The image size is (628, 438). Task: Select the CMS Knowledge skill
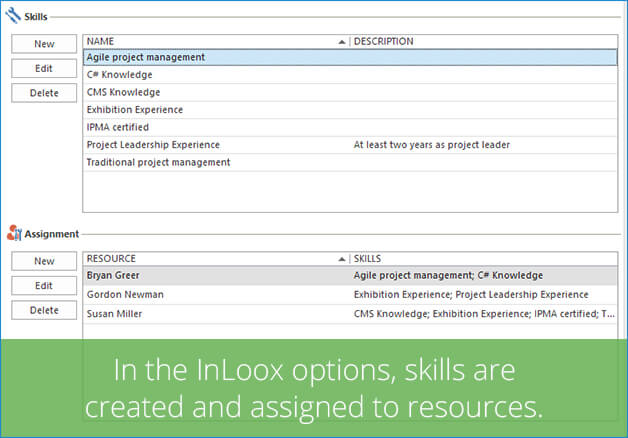coord(350,92)
